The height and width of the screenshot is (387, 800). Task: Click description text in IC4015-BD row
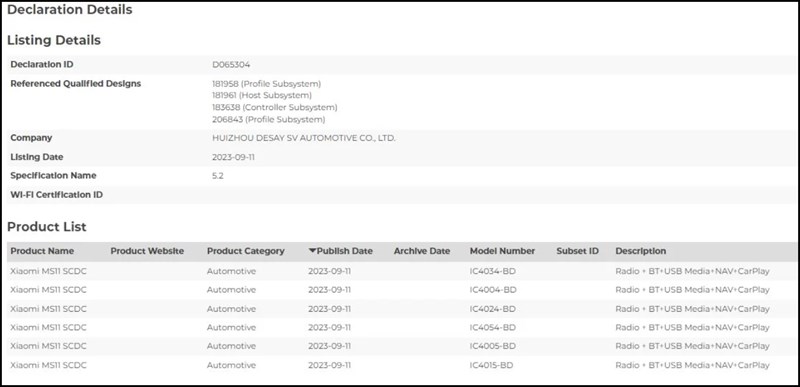[x=692, y=365]
